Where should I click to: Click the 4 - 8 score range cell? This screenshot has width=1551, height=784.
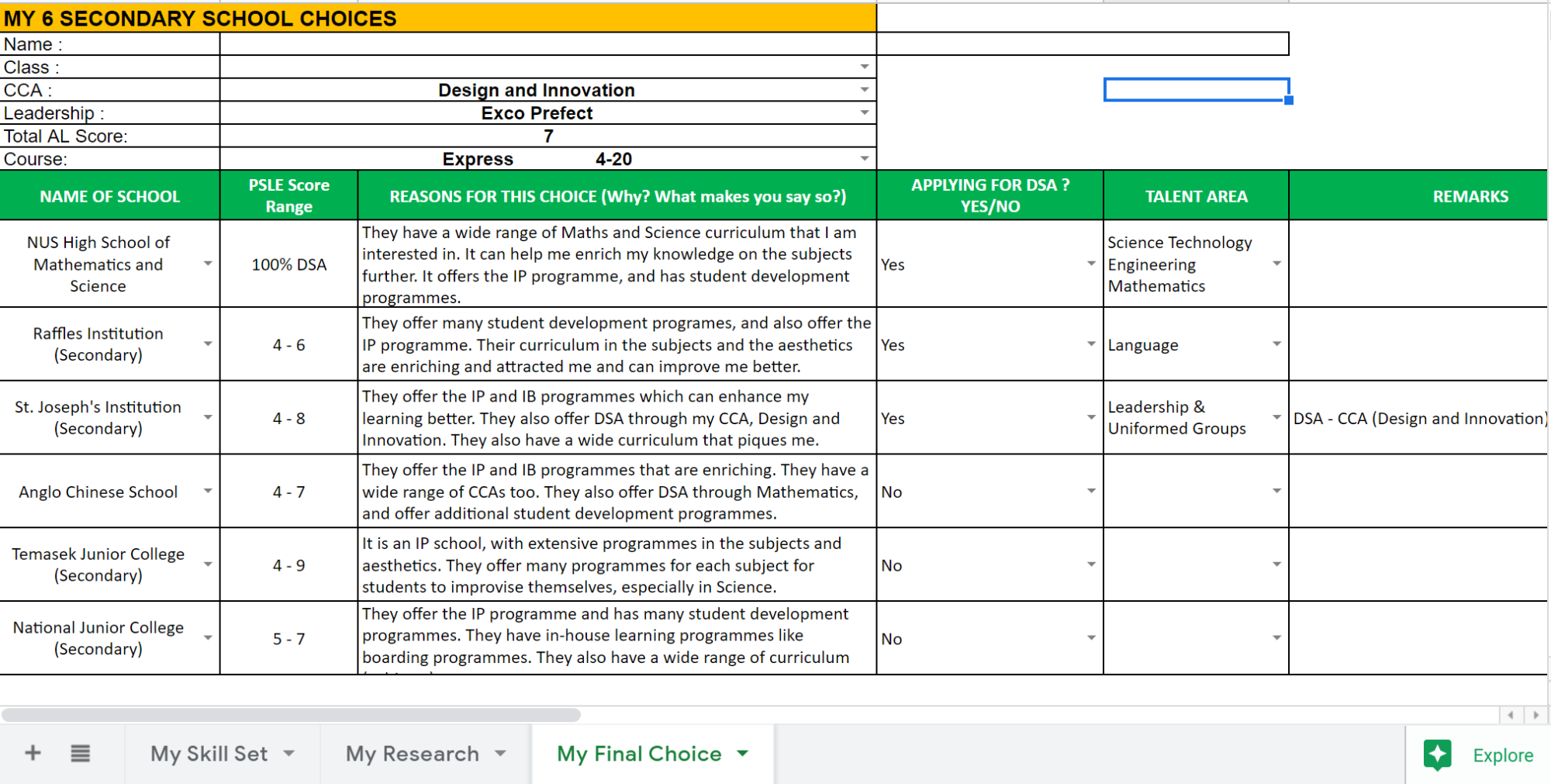pyautogui.click(x=288, y=418)
